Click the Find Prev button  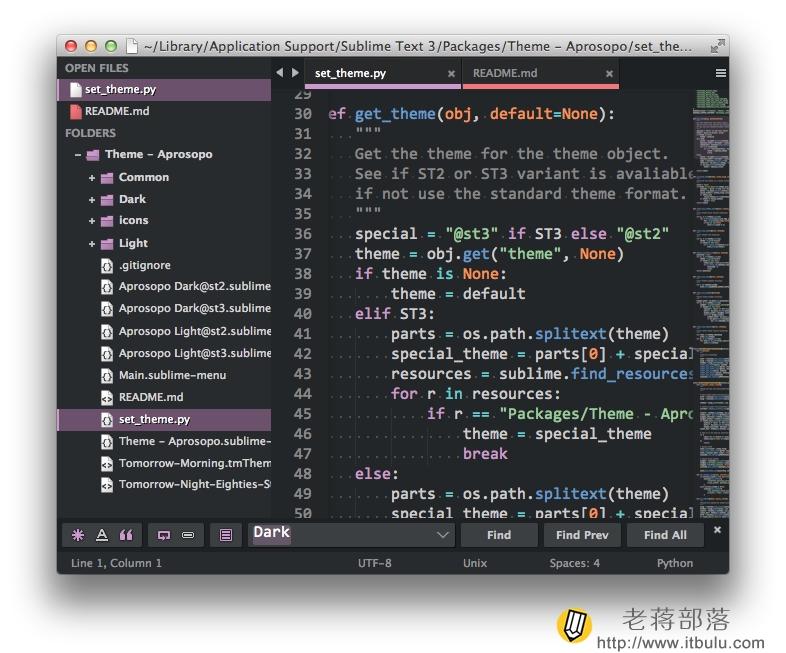[582, 535]
